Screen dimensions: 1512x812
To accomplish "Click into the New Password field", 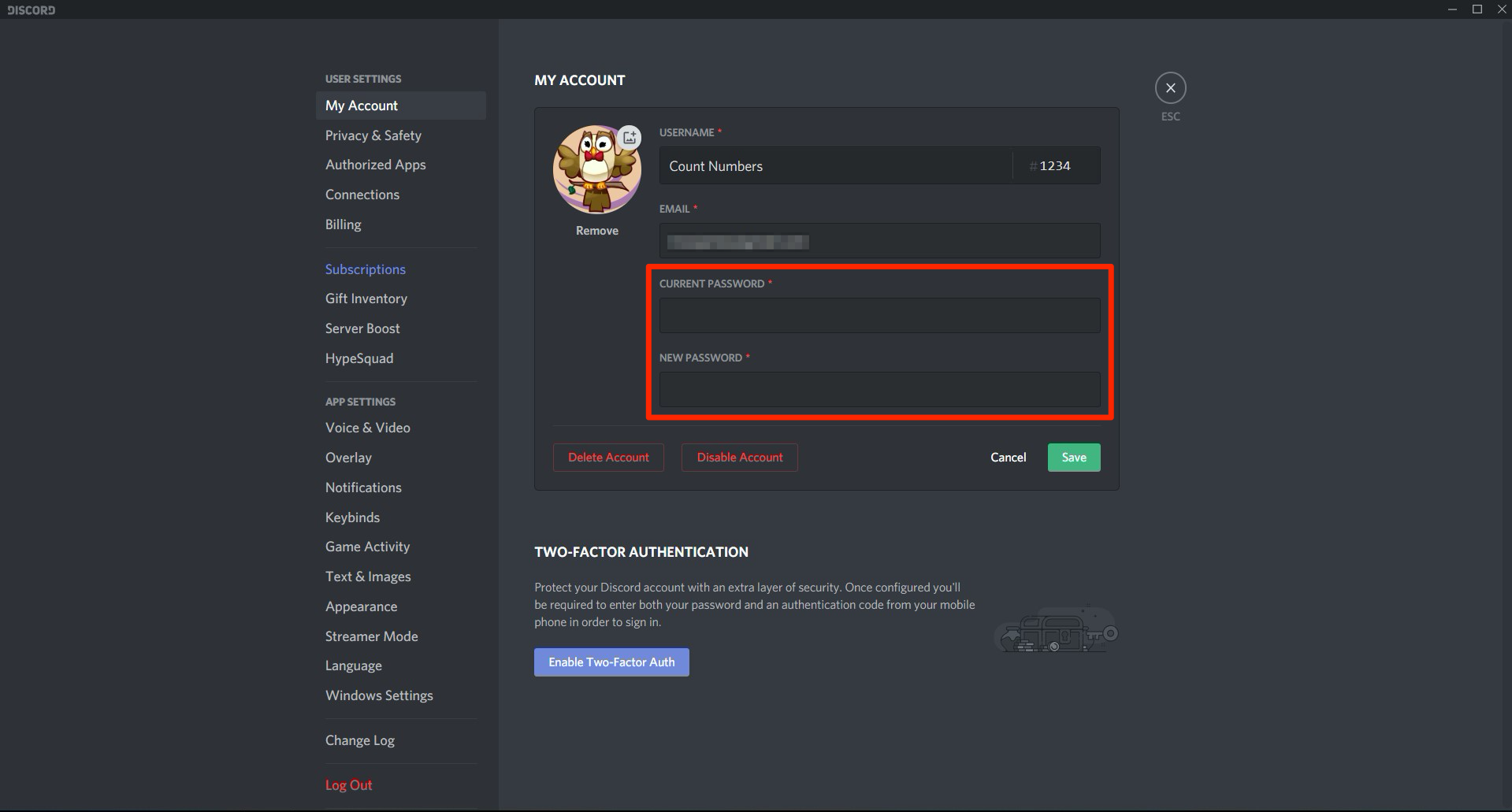I will tap(879, 389).
